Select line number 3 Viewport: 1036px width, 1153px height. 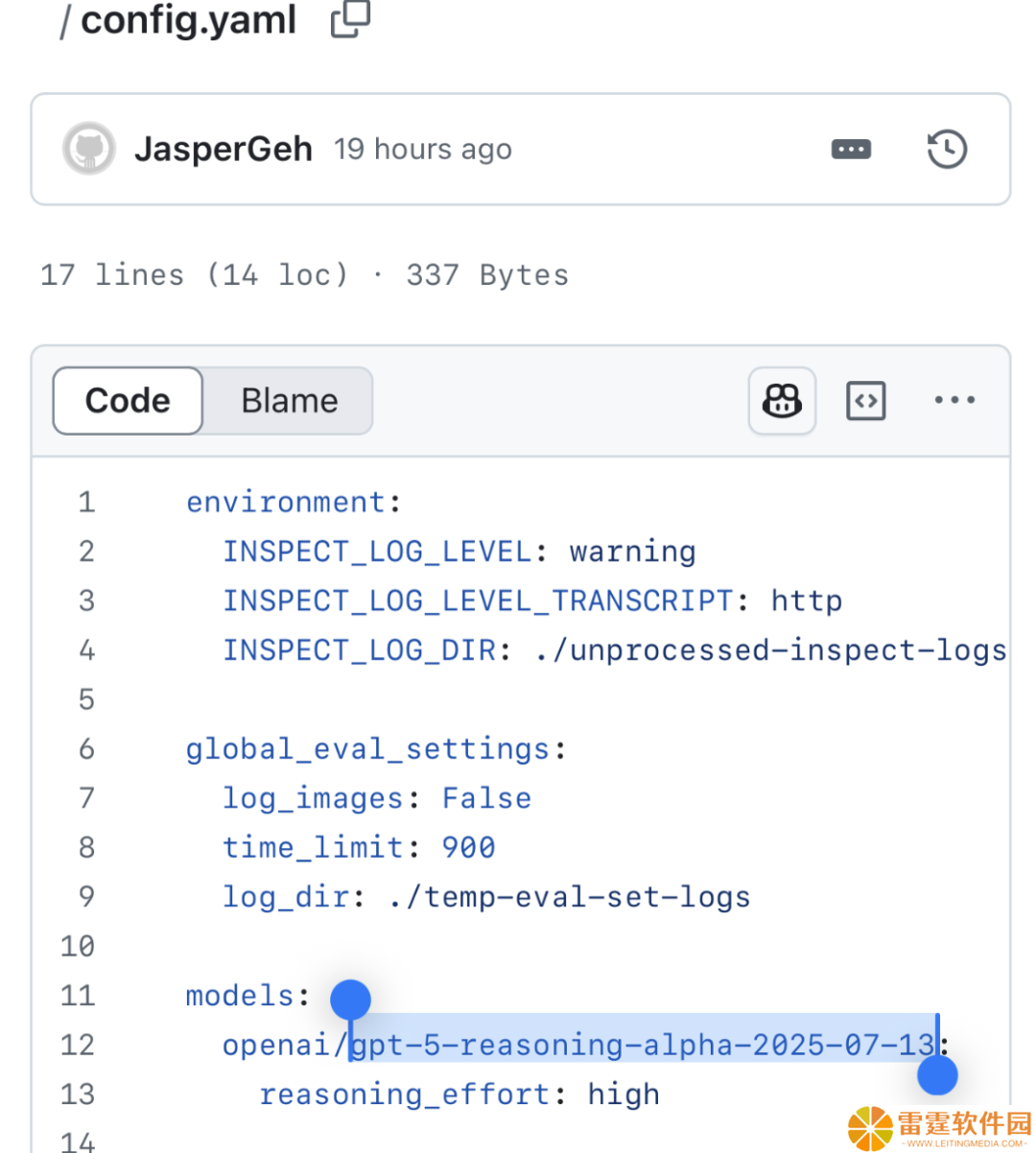click(86, 600)
